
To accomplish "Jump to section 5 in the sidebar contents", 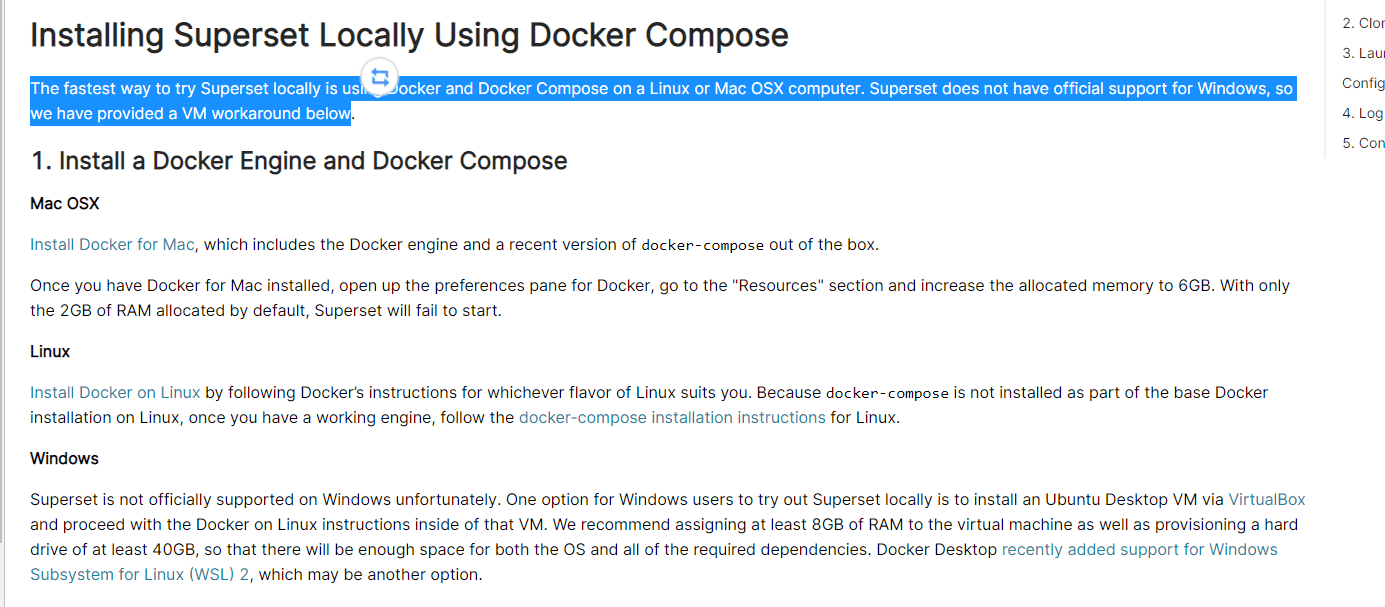I will [x=1363, y=143].
